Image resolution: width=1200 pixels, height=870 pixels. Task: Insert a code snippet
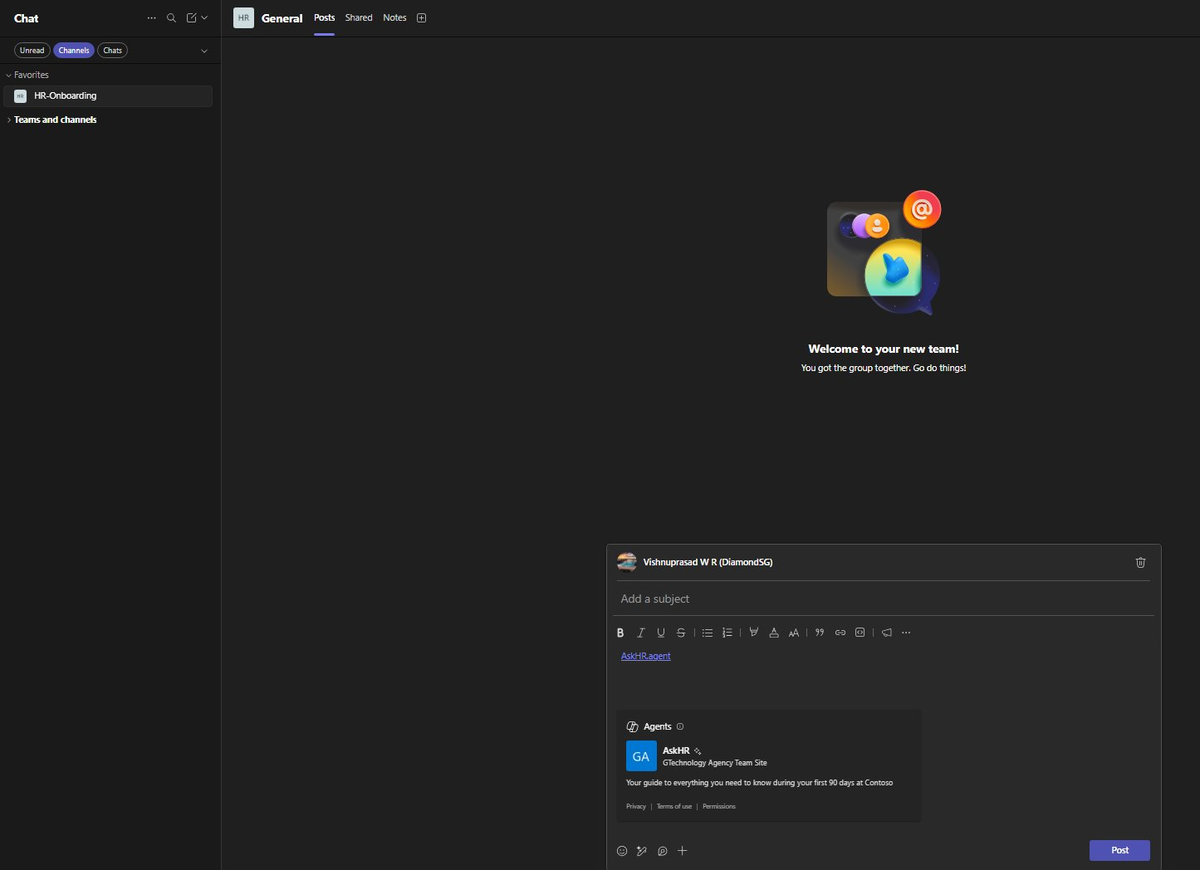[x=859, y=632]
